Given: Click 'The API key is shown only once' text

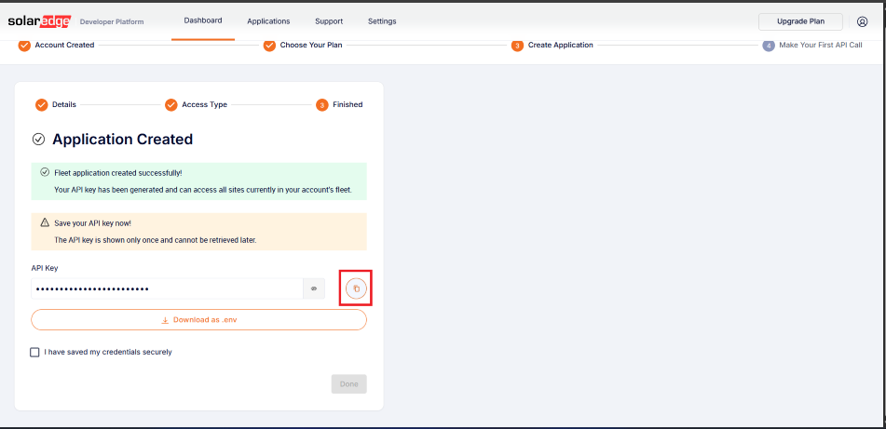Looking at the screenshot, I should (x=155, y=240).
